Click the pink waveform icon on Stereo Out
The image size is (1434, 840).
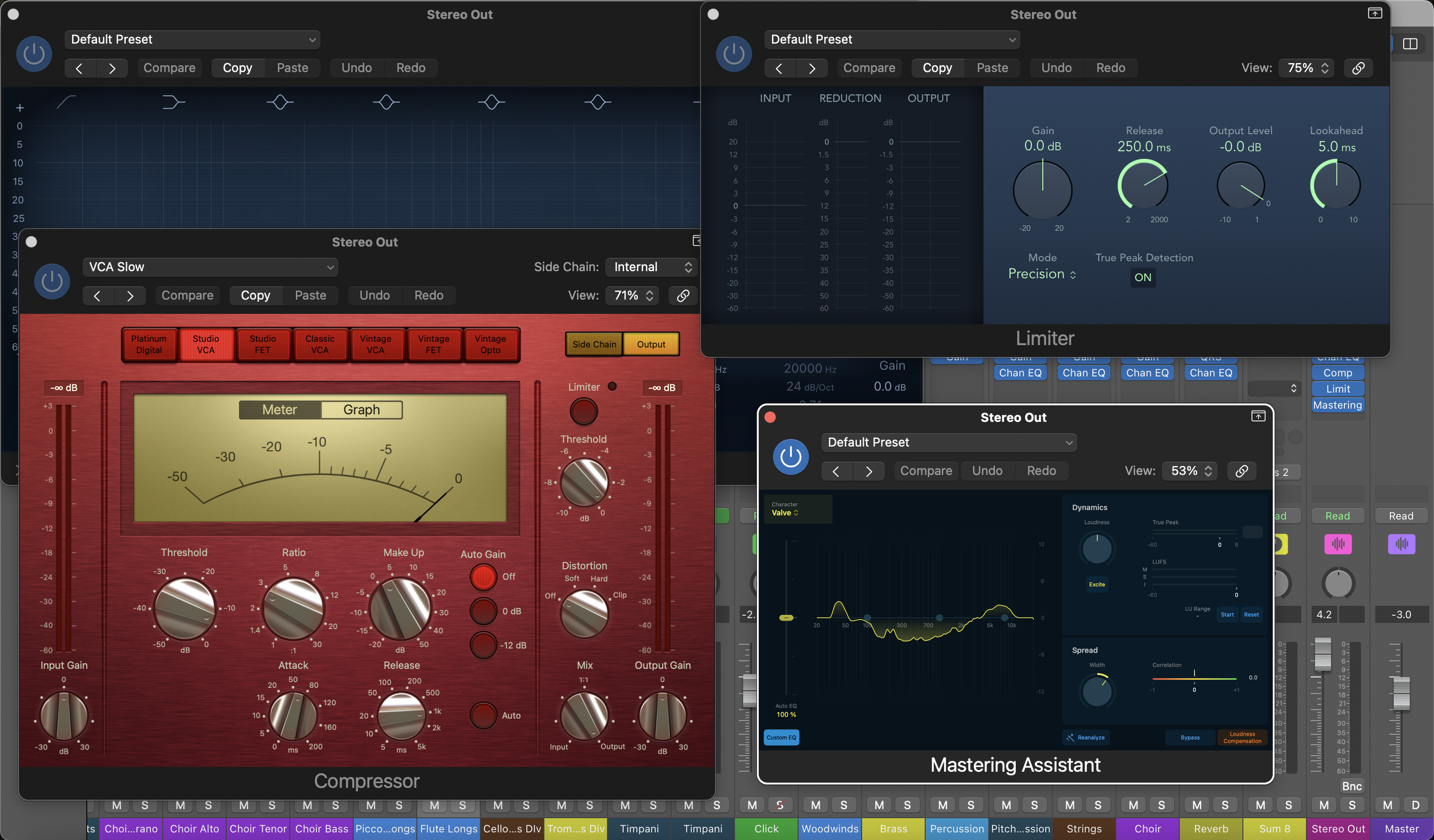tap(1338, 544)
